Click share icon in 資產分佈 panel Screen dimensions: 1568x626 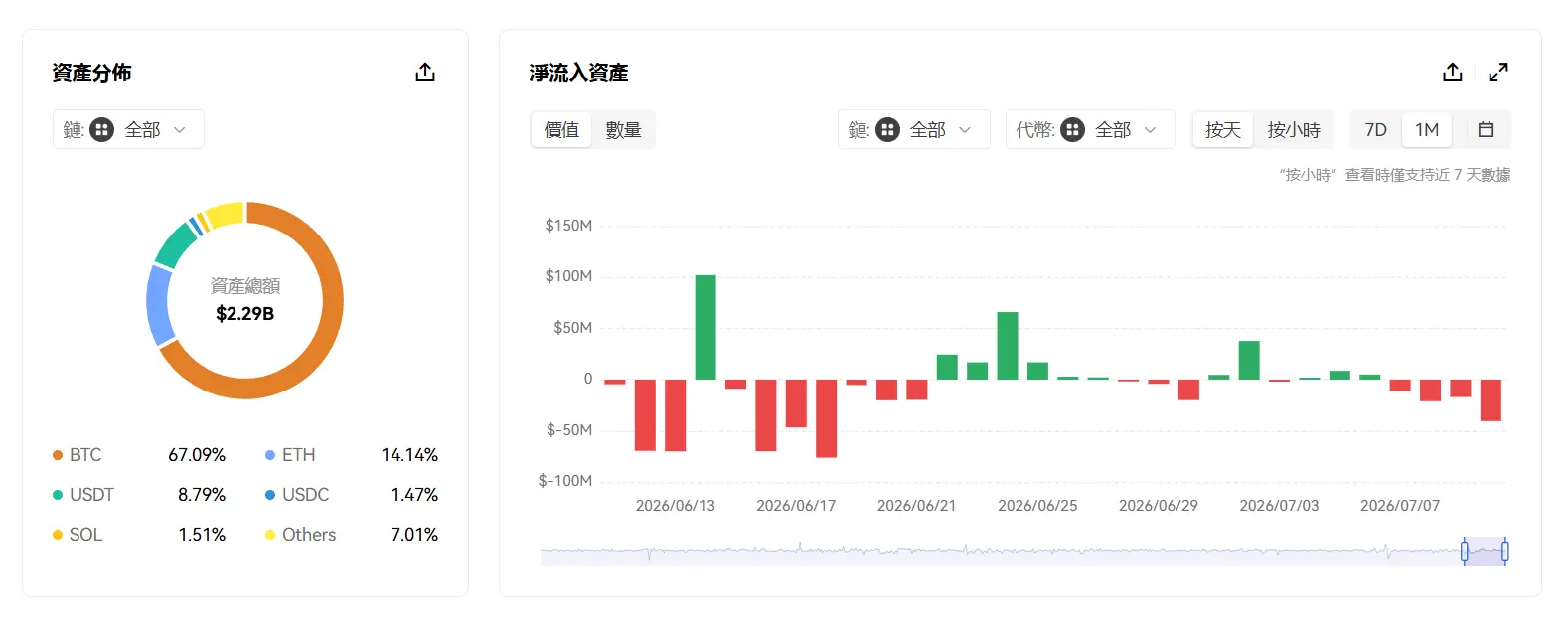tap(425, 73)
